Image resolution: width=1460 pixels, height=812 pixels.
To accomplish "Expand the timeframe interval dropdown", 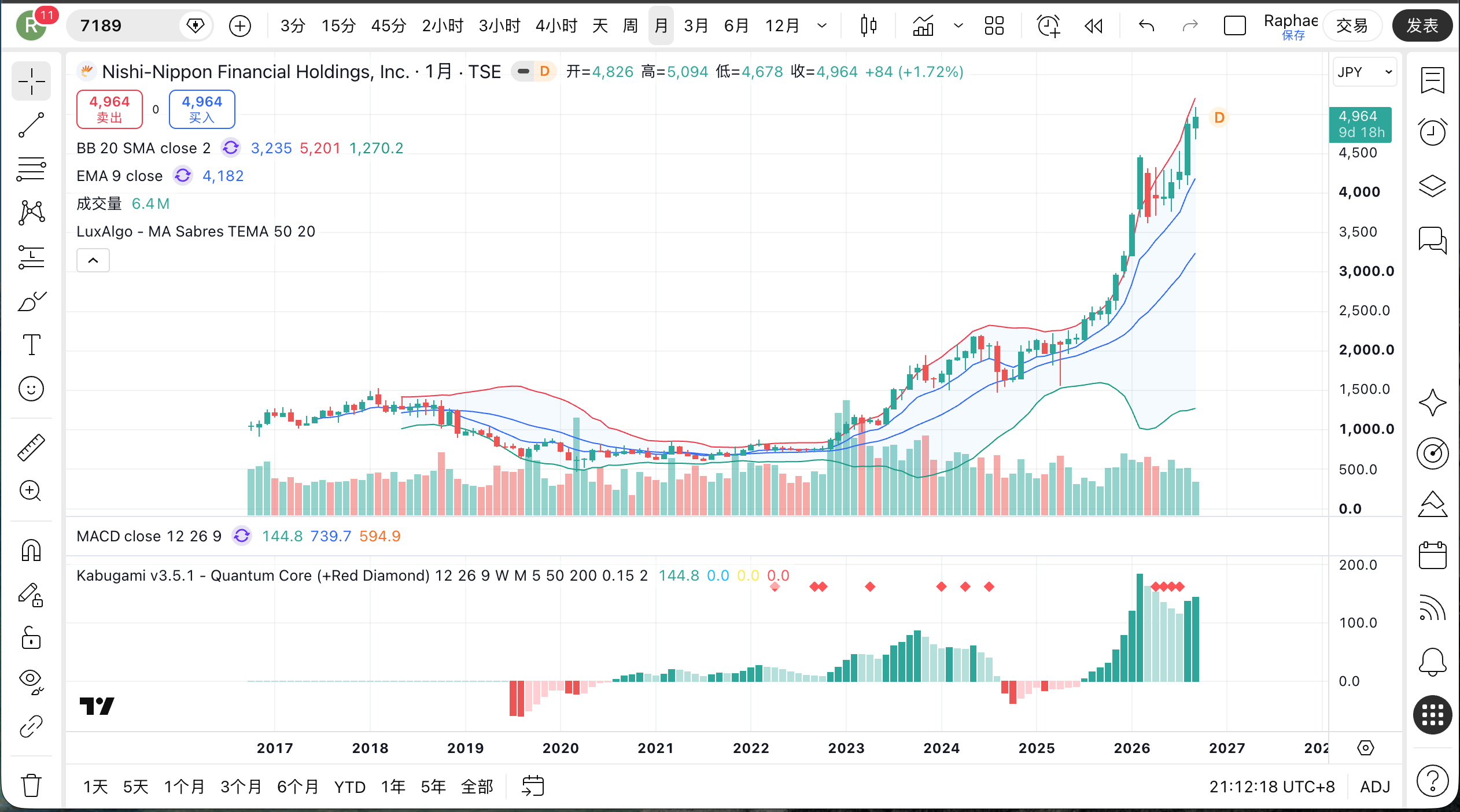I will [x=821, y=25].
